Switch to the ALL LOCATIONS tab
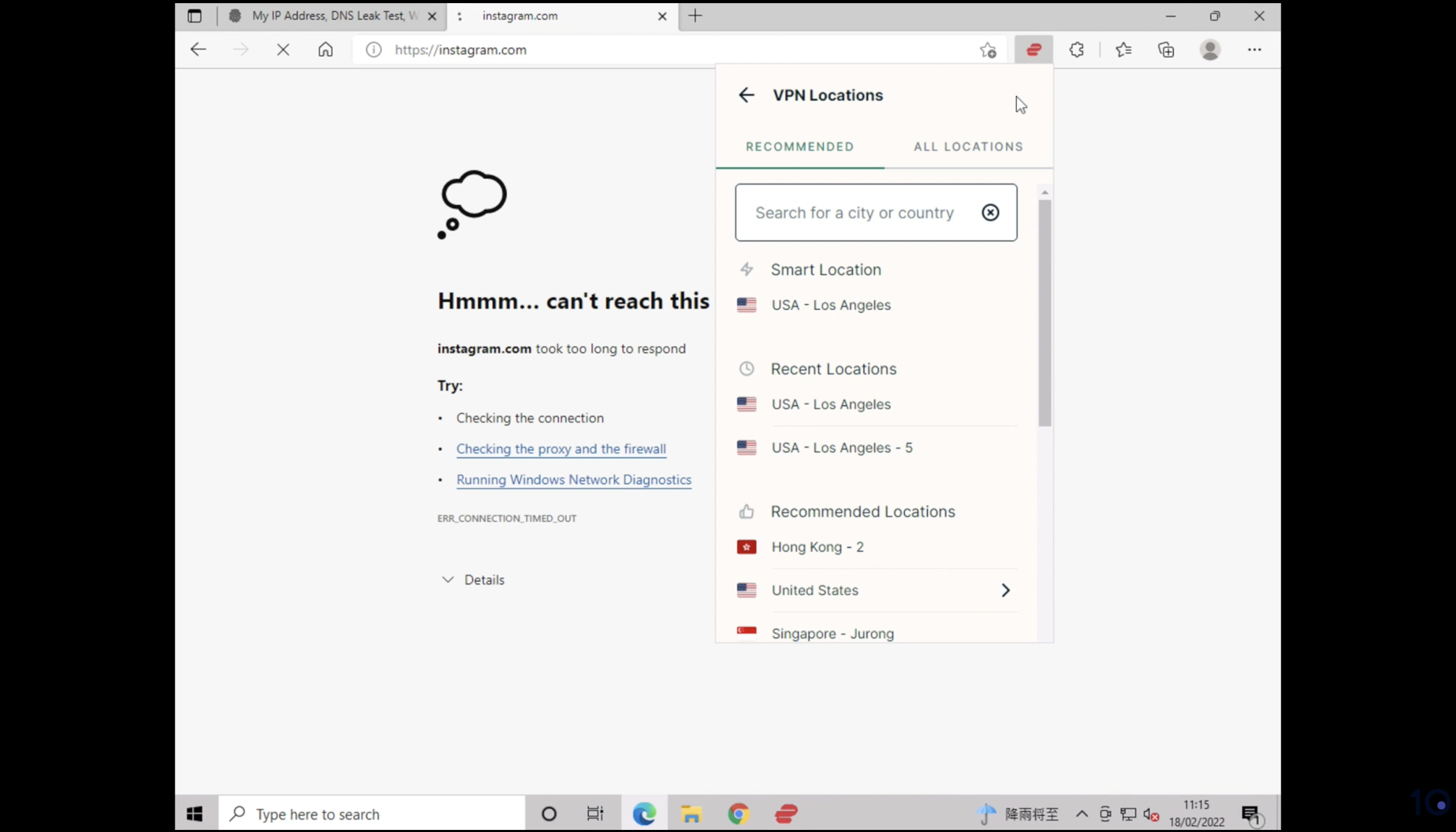 pos(968,146)
